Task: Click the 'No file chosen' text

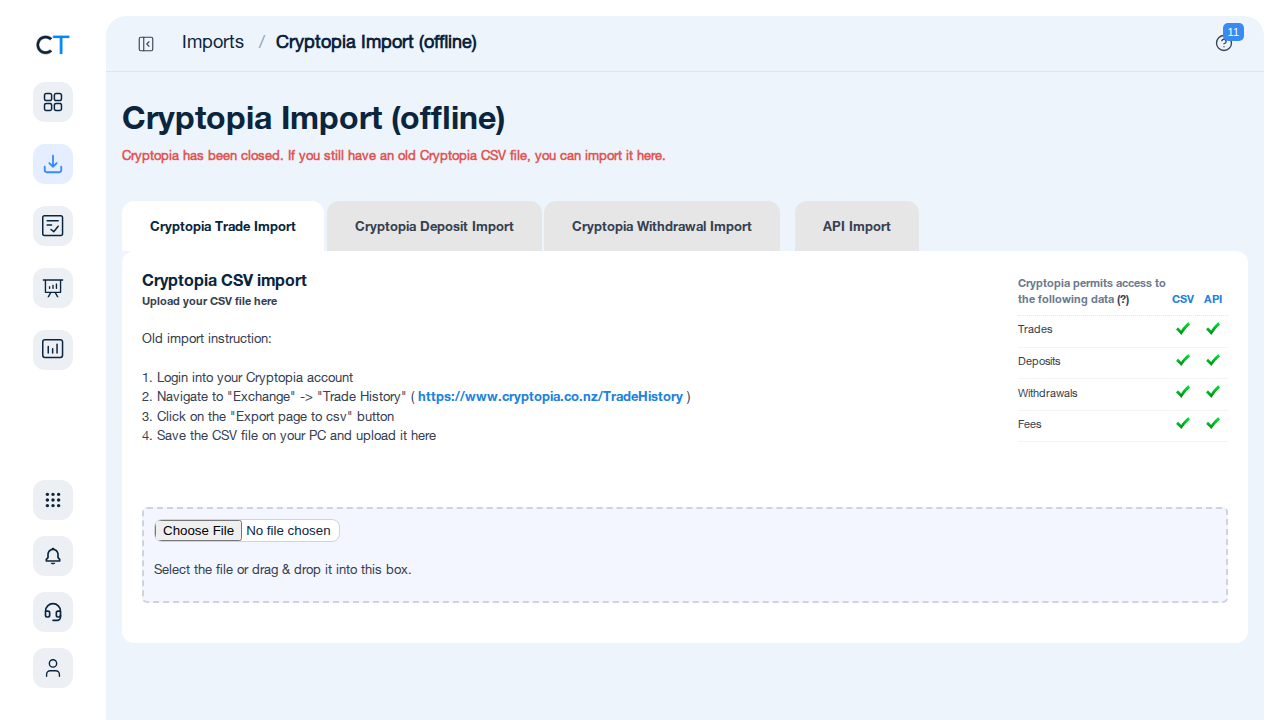Action: point(288,531)
